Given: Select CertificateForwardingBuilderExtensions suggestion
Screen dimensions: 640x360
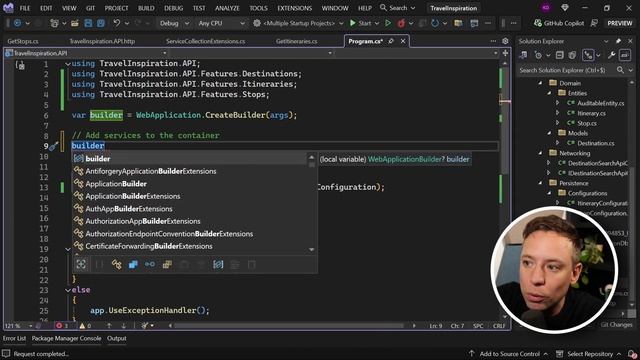Looking at the screenshot, I should coord(190,246).
